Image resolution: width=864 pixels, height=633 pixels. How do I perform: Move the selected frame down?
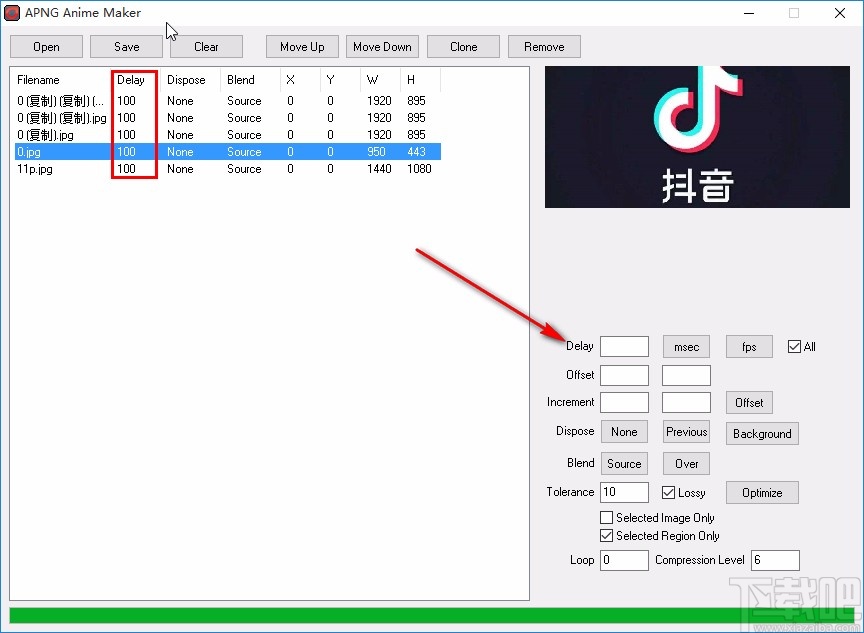(382, 46)
